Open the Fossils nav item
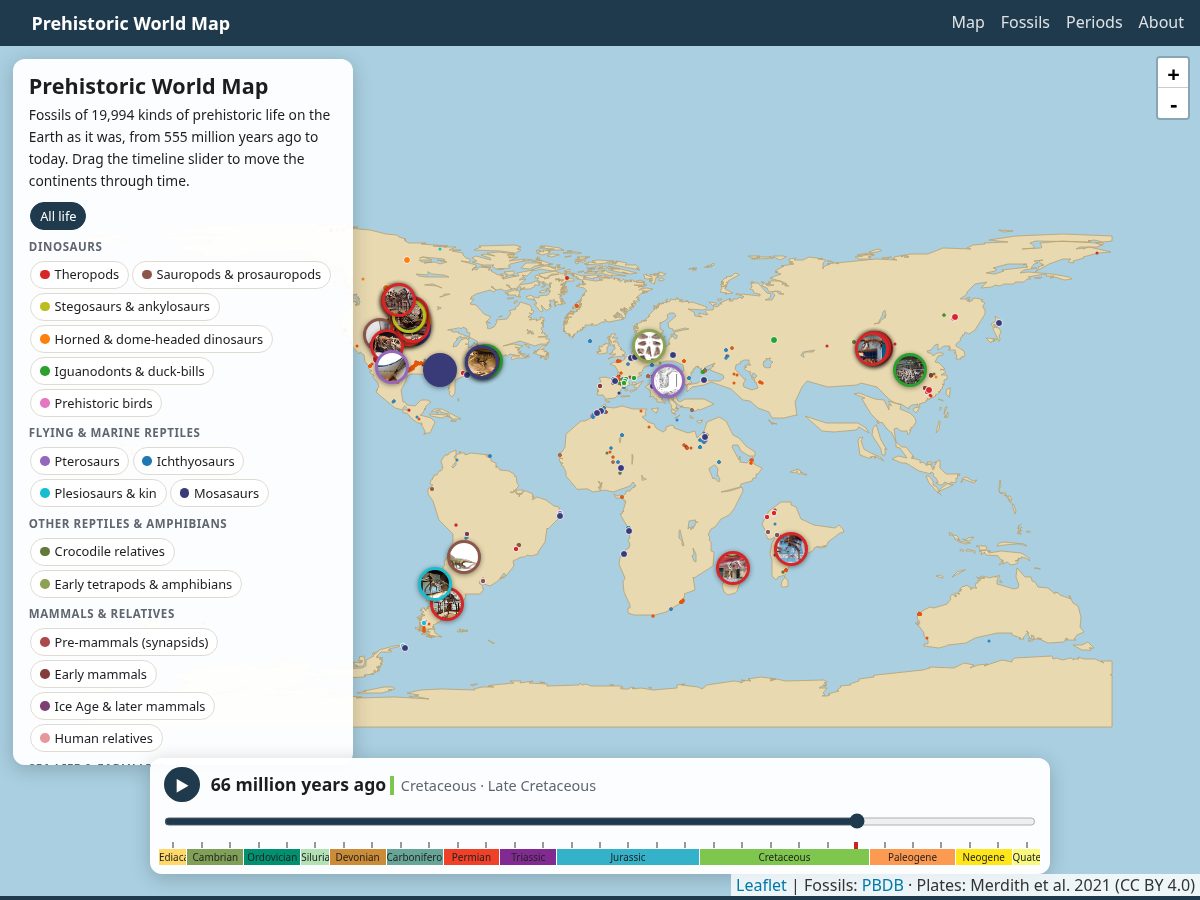1200x900 pixels. (1025, 22)
